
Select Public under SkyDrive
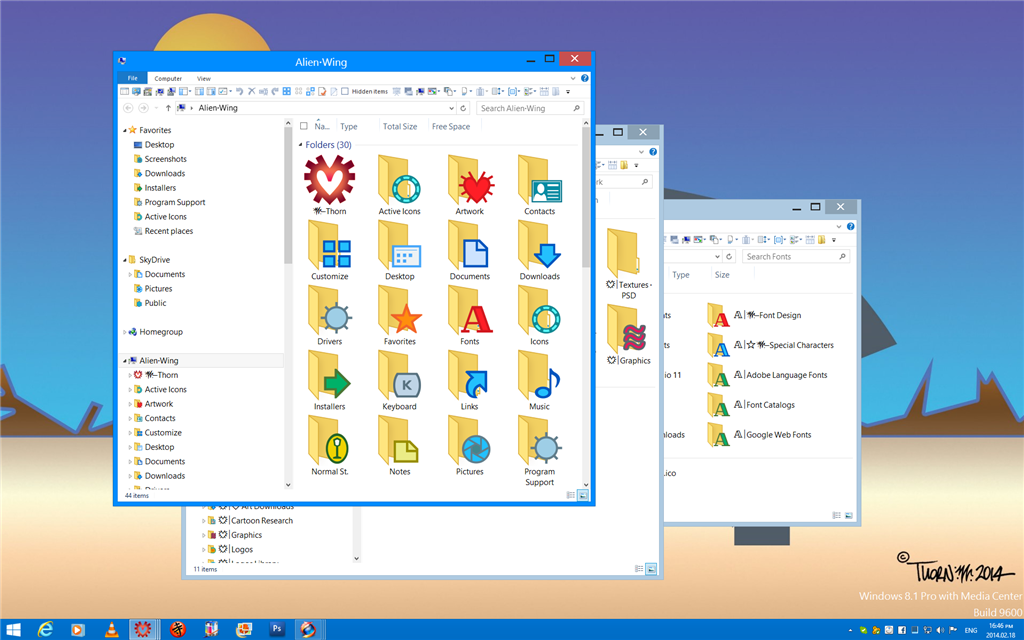click(155, 303)
